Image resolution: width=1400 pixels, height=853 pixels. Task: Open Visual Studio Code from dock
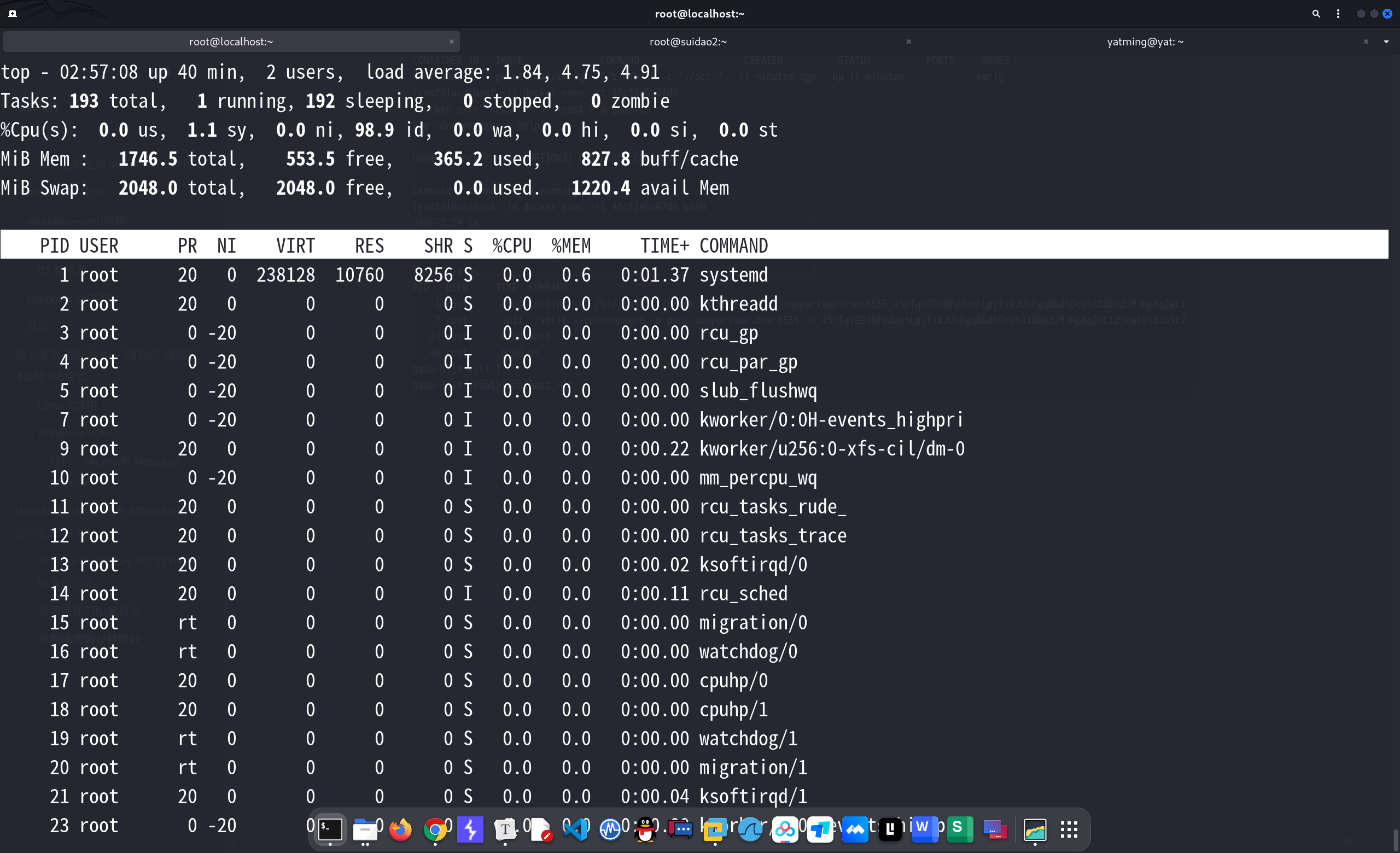coord(575,829)
